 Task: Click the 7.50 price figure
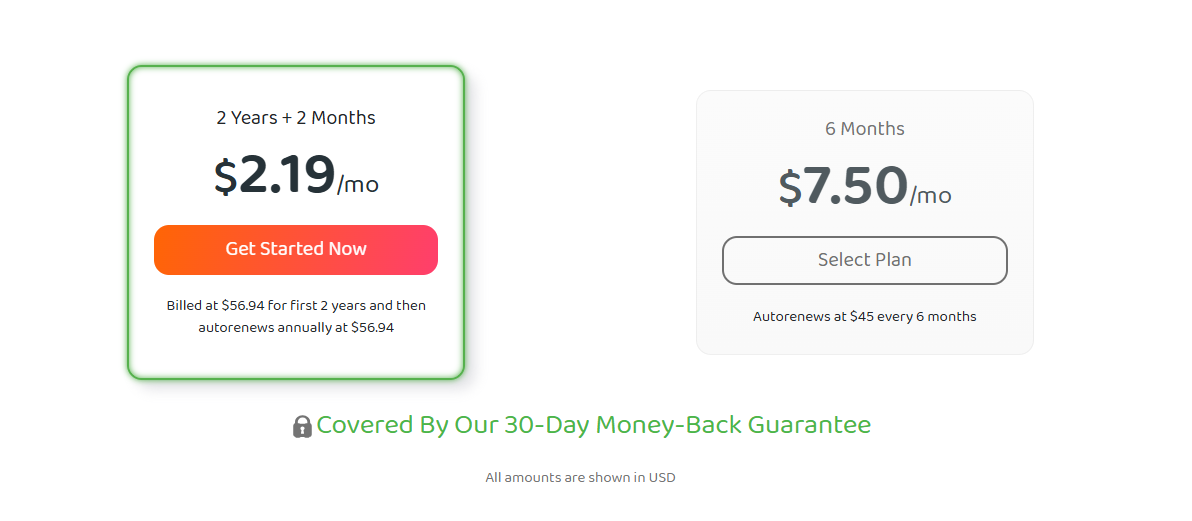point(856,187)
